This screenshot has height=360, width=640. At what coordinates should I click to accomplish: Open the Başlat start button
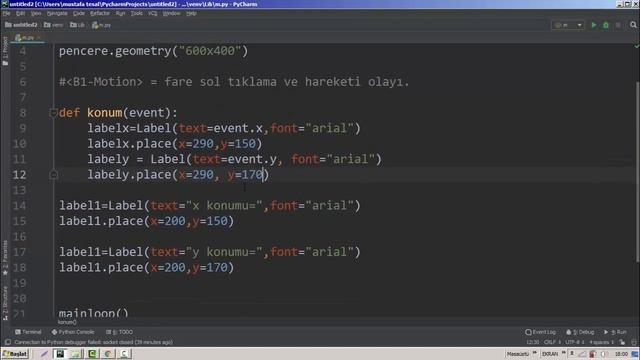(15, 353)
